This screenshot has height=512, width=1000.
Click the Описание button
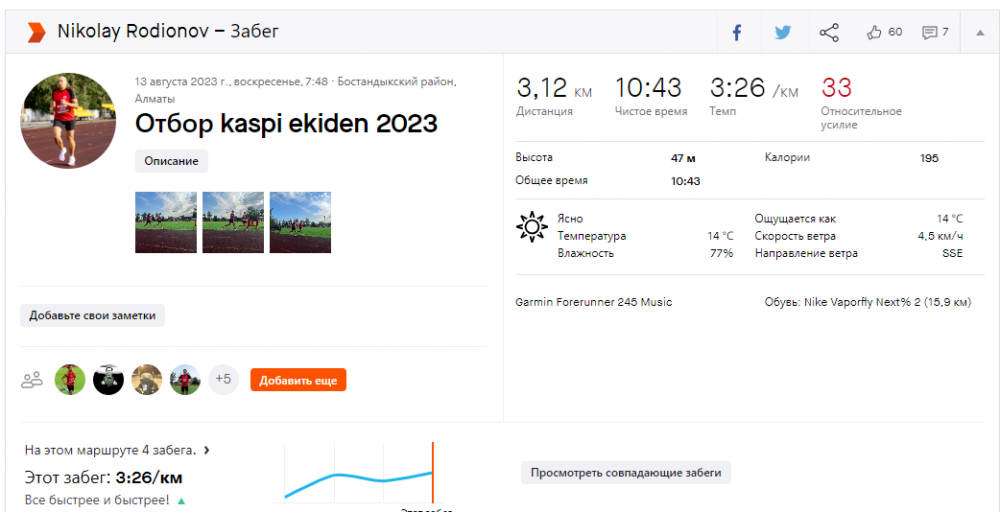click(171, 161)
